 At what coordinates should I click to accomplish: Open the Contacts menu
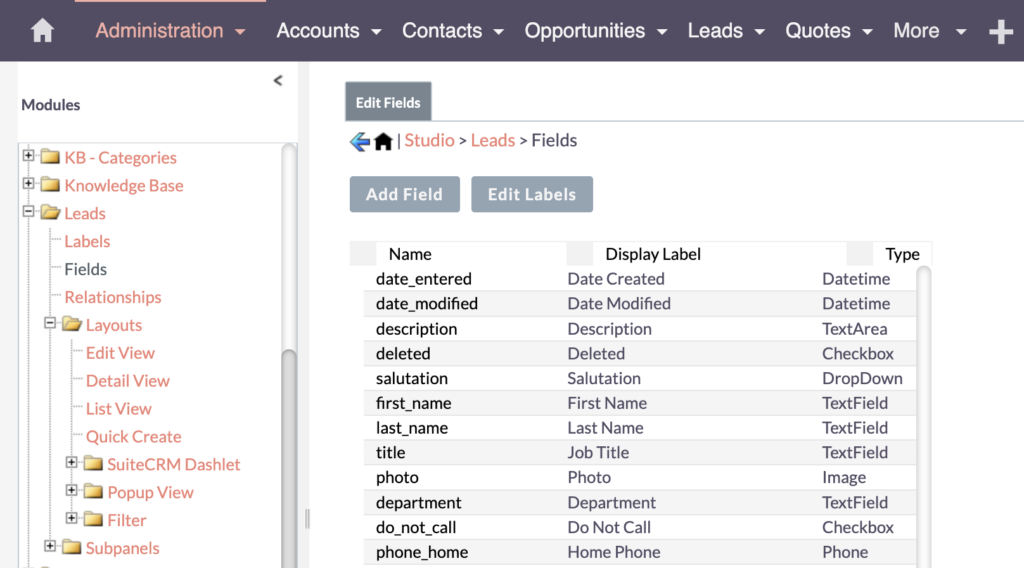(453, 31)
